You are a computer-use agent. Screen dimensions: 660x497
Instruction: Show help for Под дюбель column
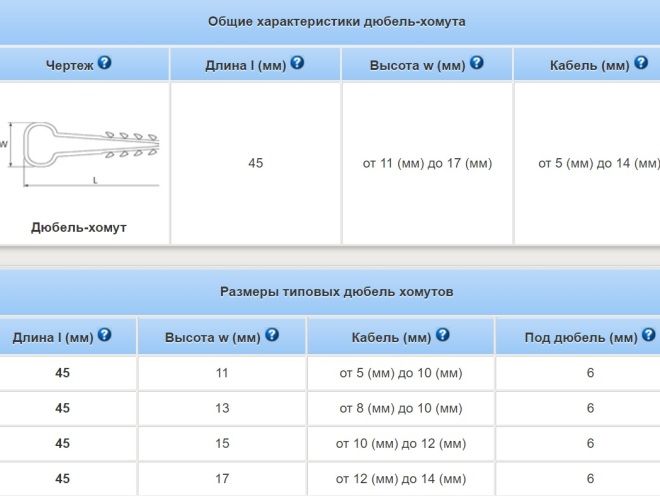[649, 336]
